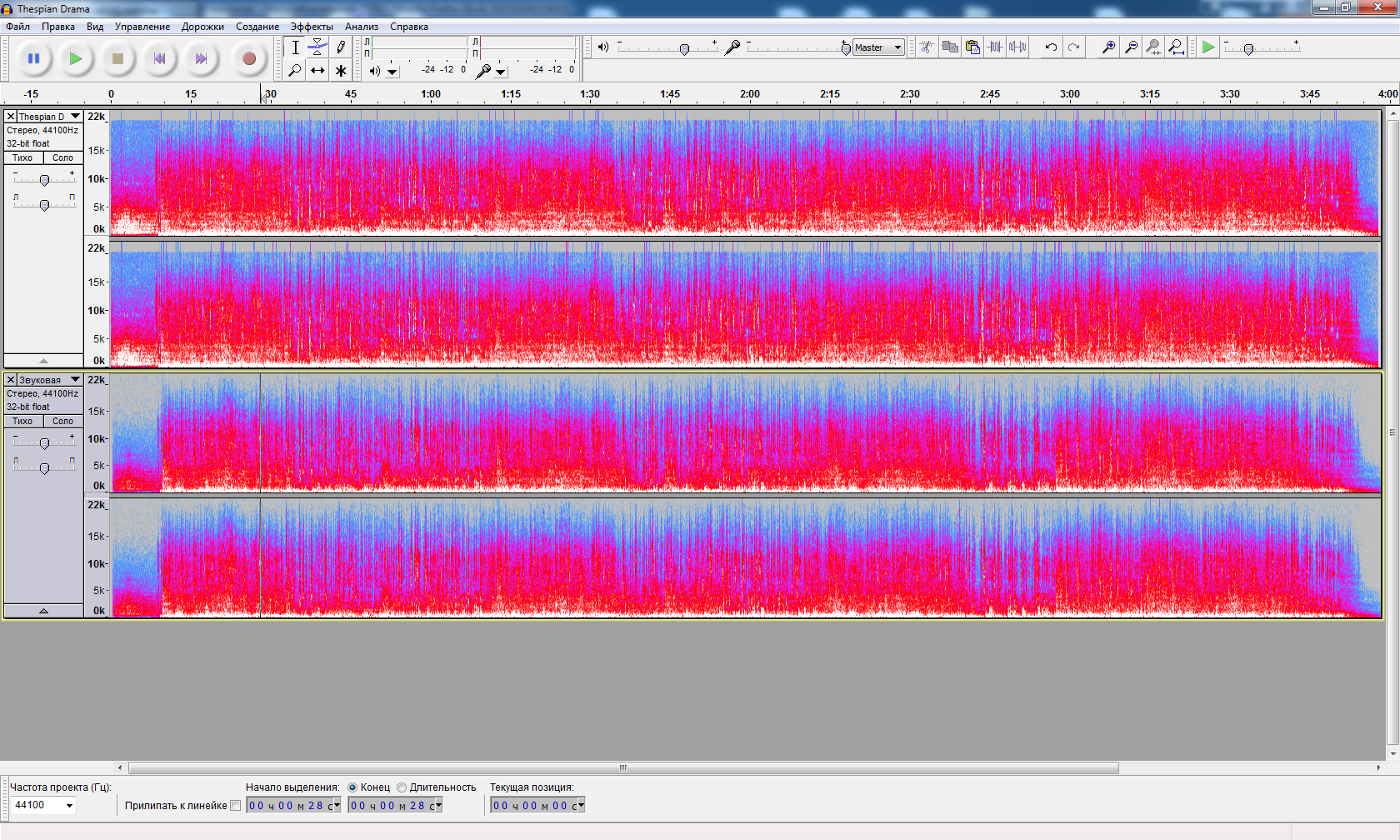Open the Анализ menu
The height and width of the screenshot is (840, 1400).
[362, 27]
